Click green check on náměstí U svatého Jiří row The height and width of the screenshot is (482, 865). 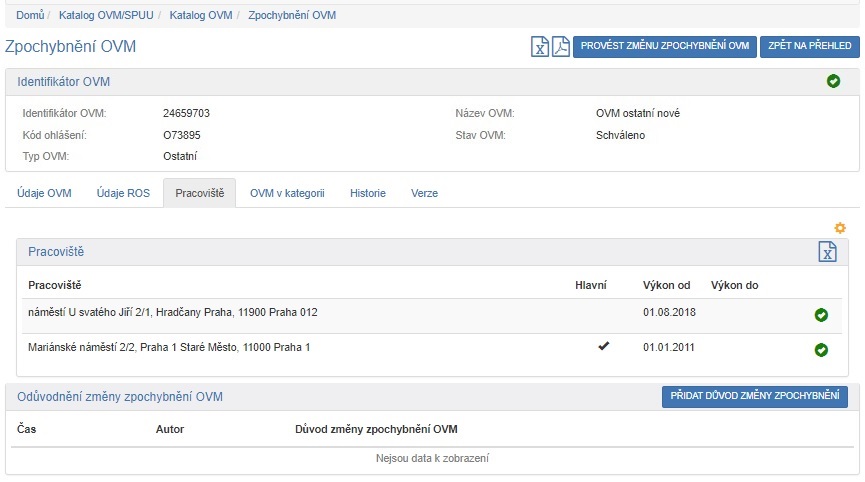[x=821, y=315]
